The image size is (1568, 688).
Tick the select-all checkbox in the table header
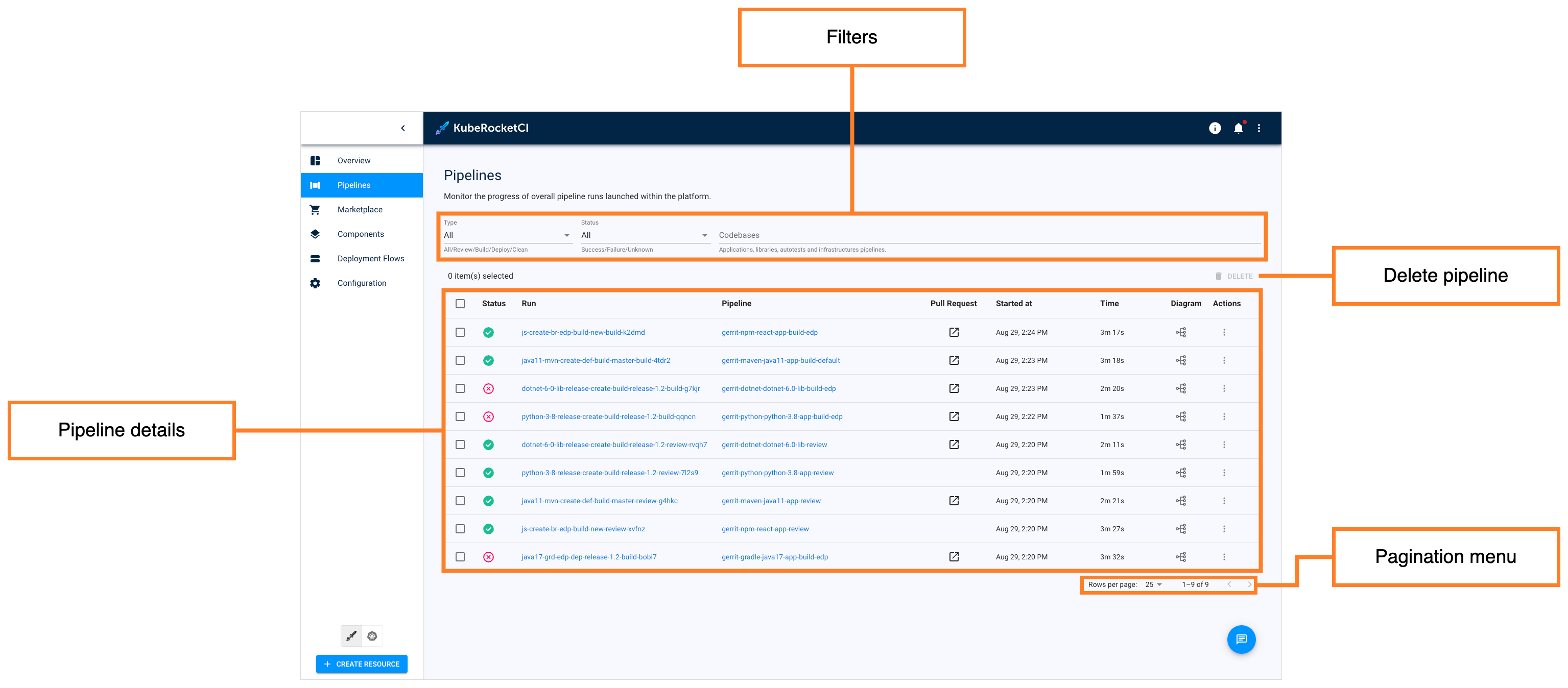click(460, 304)
